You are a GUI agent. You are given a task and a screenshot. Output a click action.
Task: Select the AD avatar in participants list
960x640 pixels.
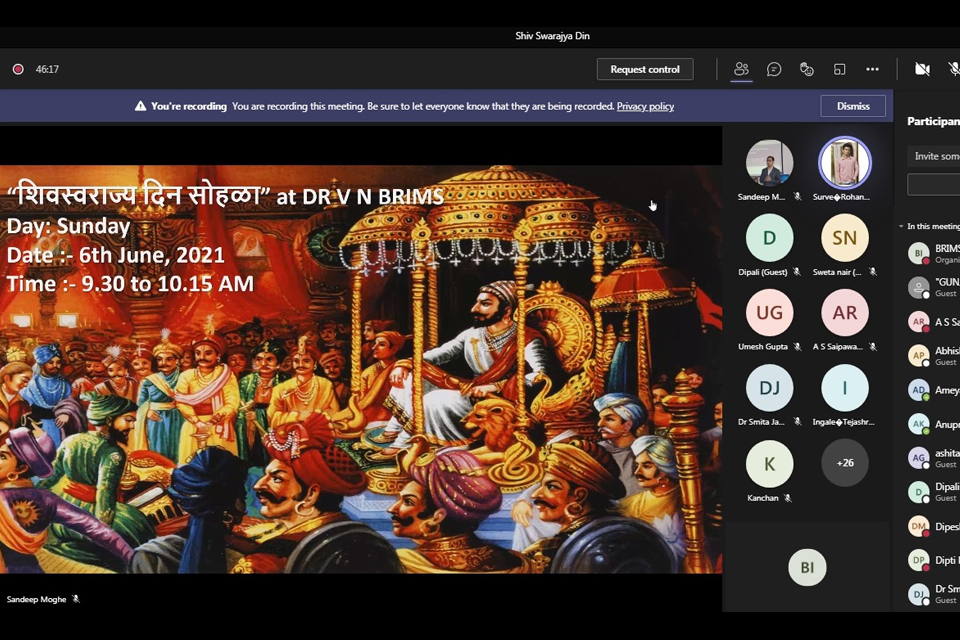(918, 390)
